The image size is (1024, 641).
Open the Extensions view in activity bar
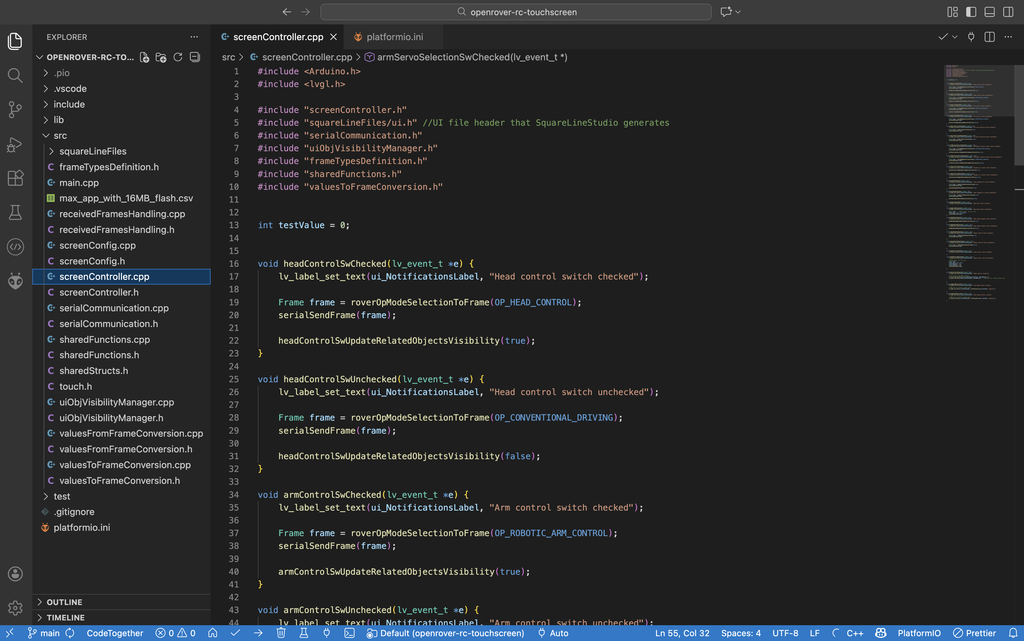(x=15, y=178)
